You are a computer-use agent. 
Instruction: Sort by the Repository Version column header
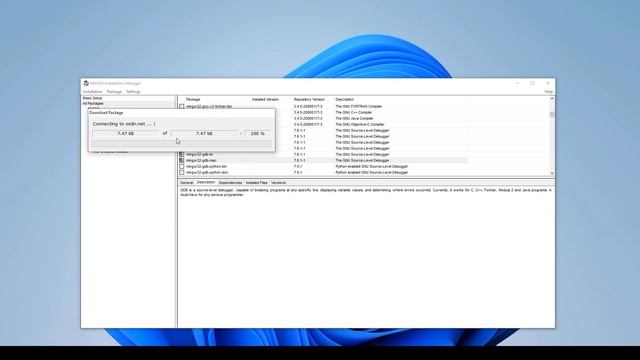tap(309, 100)
